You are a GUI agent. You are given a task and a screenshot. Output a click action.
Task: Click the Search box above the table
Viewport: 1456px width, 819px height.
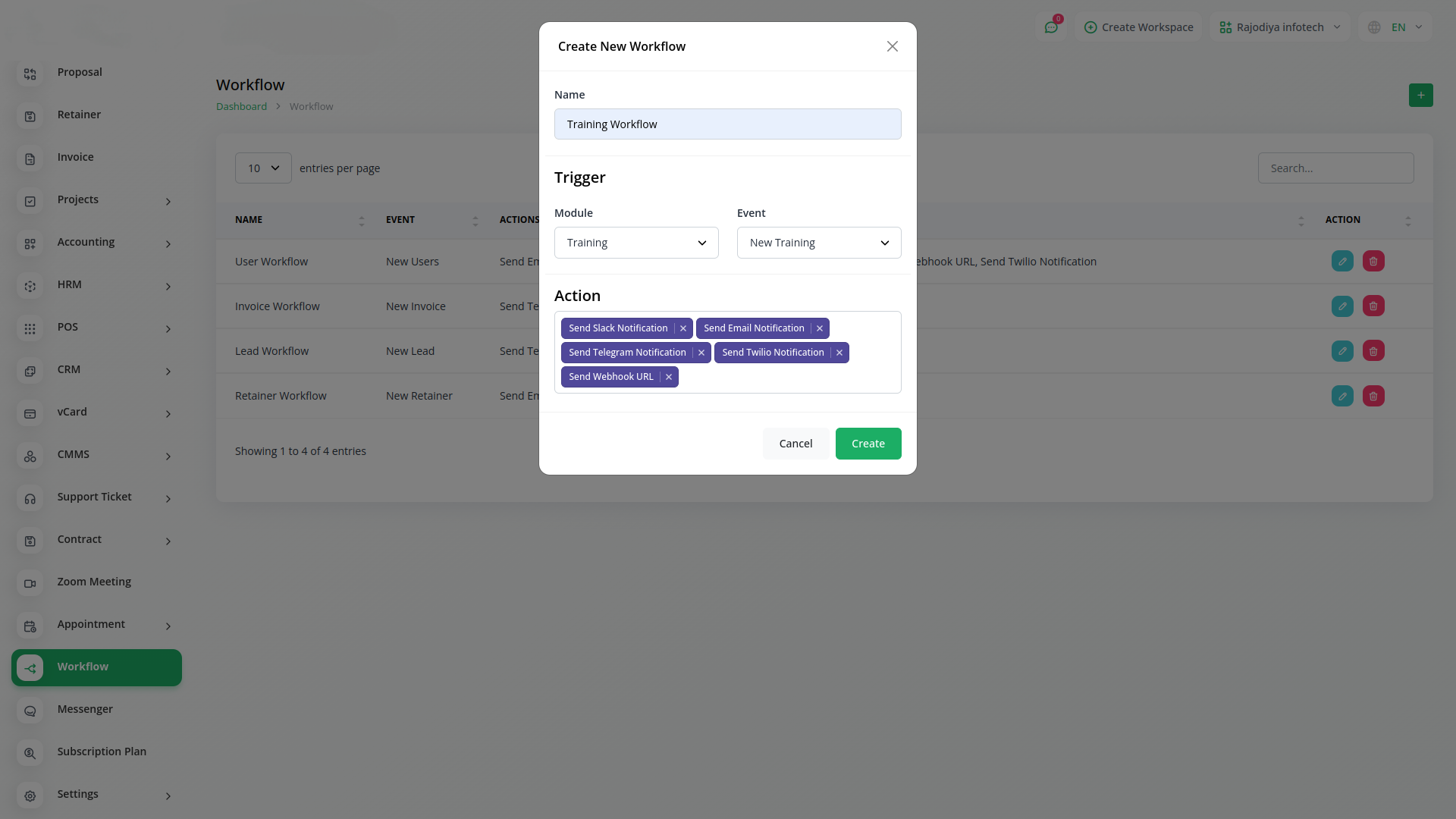1336,168
